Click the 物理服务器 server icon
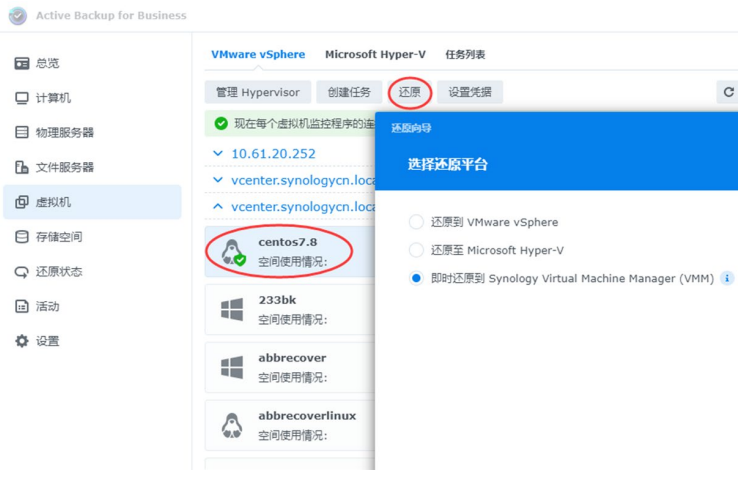This screenshot has height=494, width=741. point(22,132)
